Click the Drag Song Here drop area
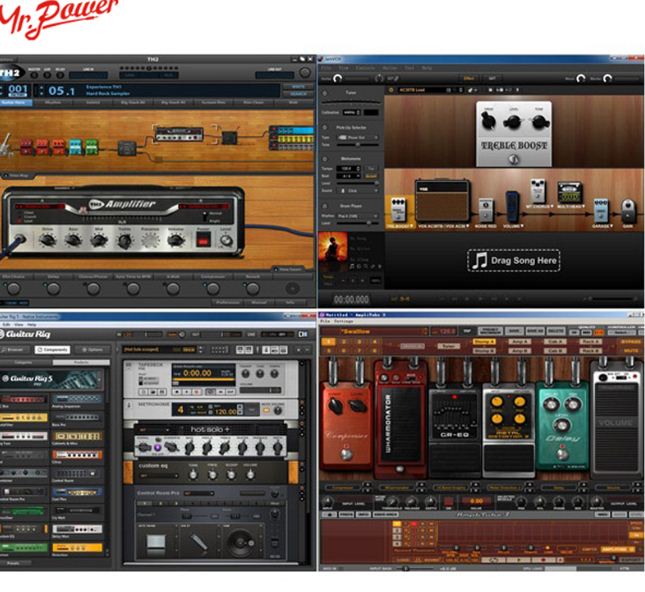Viewport: 645px width, 592px height. (514, 260)
